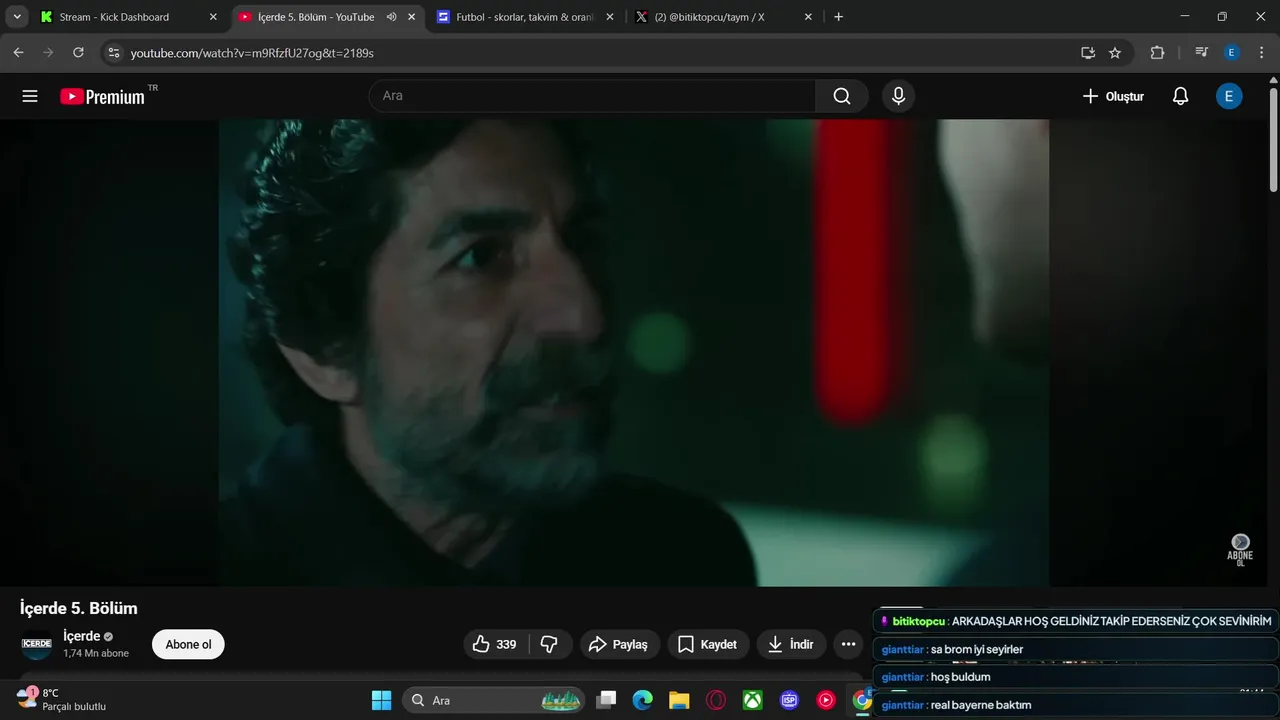
Task: Click the YouTube search magnifier button
Action: (842, 96)
